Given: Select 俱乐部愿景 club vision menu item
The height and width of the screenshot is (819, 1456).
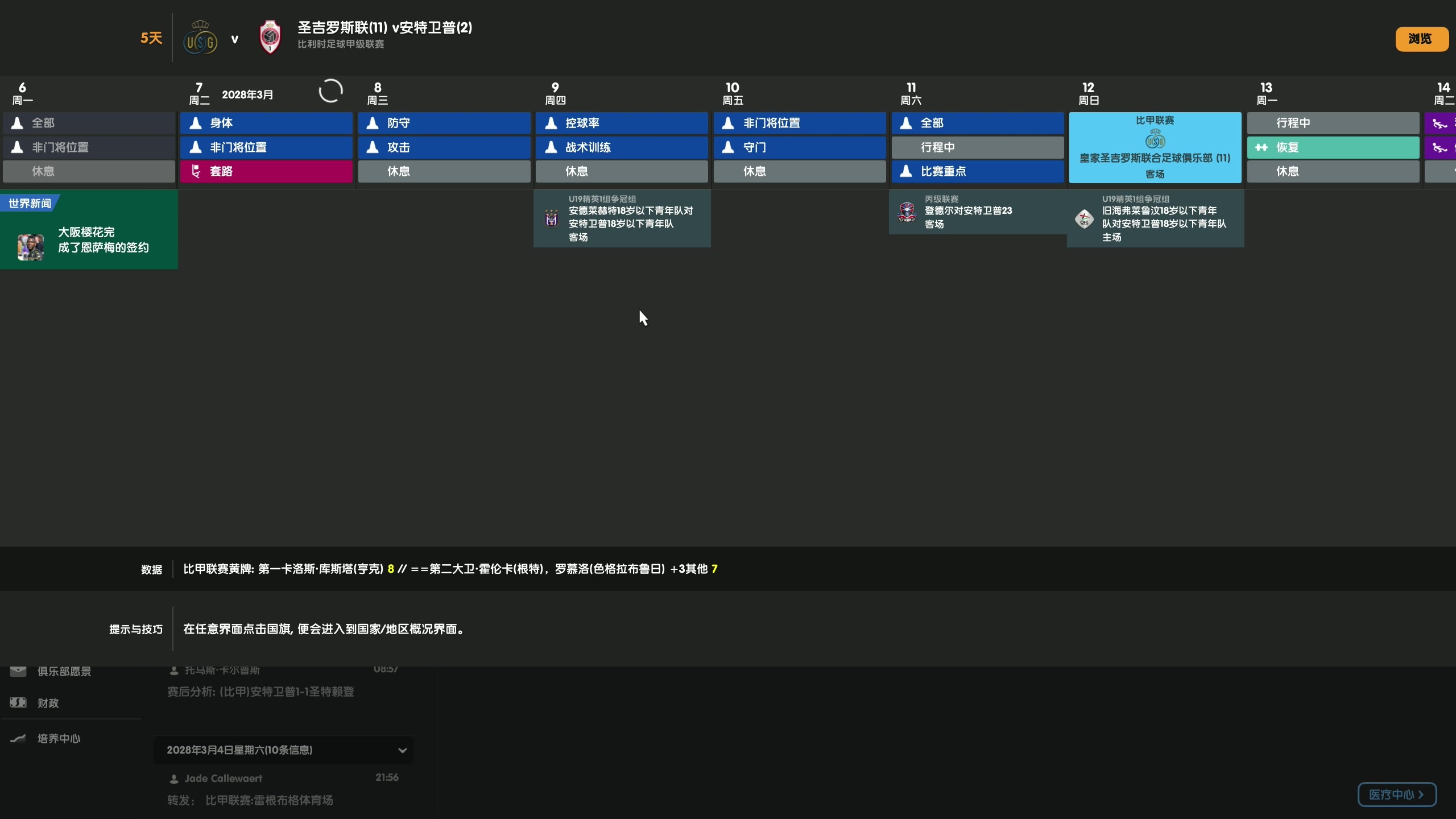Looking at the screenshot, I should click(64, 671).
